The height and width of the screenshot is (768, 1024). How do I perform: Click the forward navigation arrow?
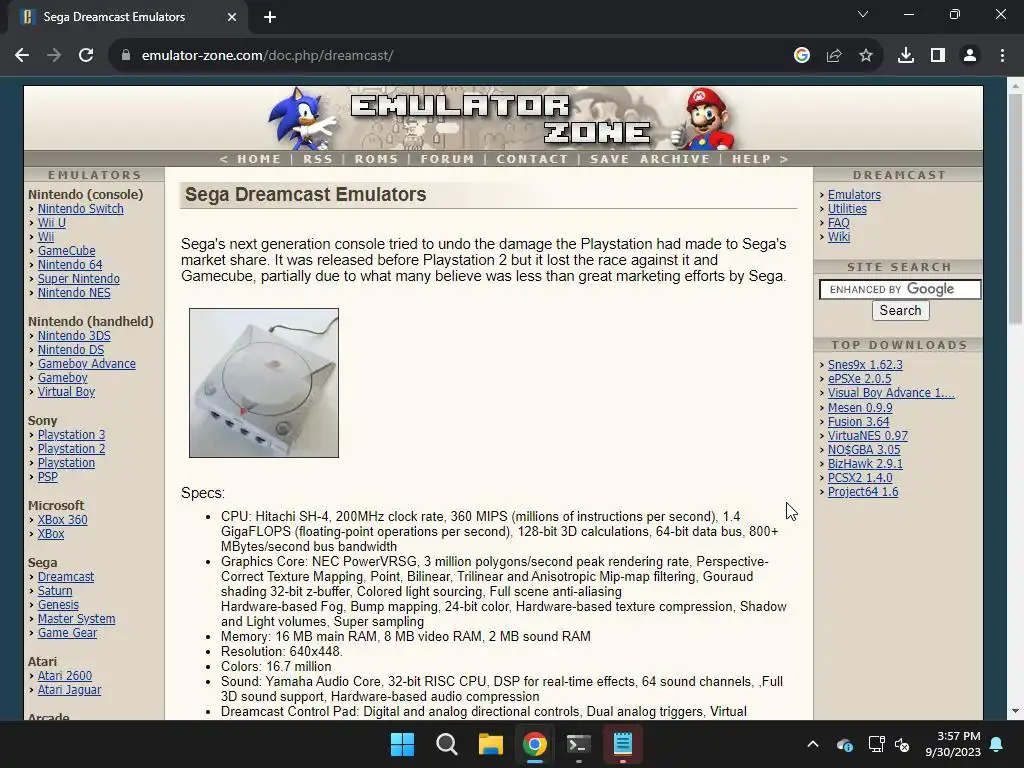(x=54, y=56)
